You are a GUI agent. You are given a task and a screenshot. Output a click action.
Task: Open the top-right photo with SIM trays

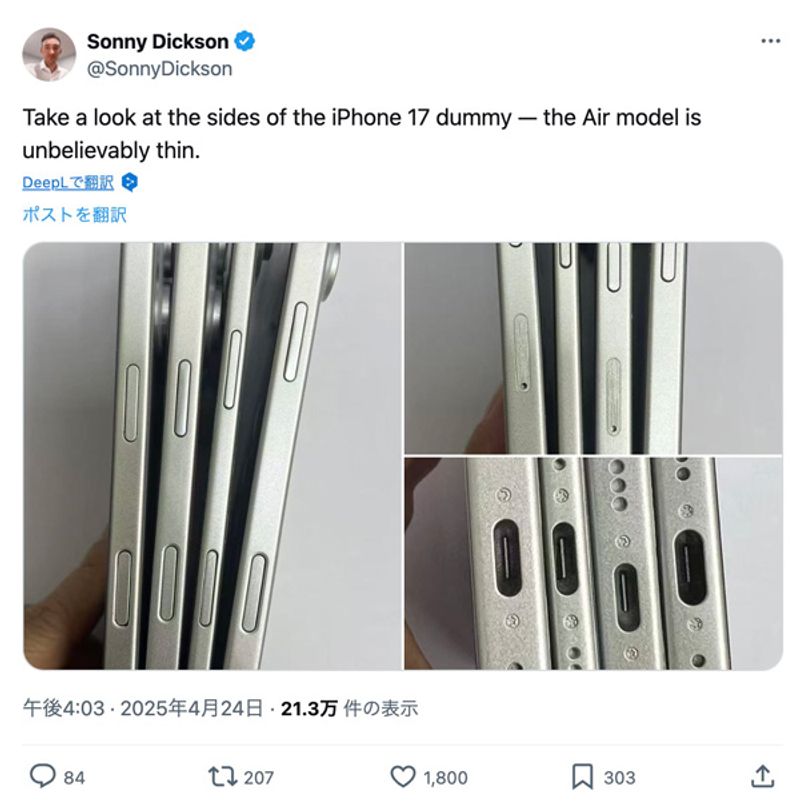[x=594, y=348]
